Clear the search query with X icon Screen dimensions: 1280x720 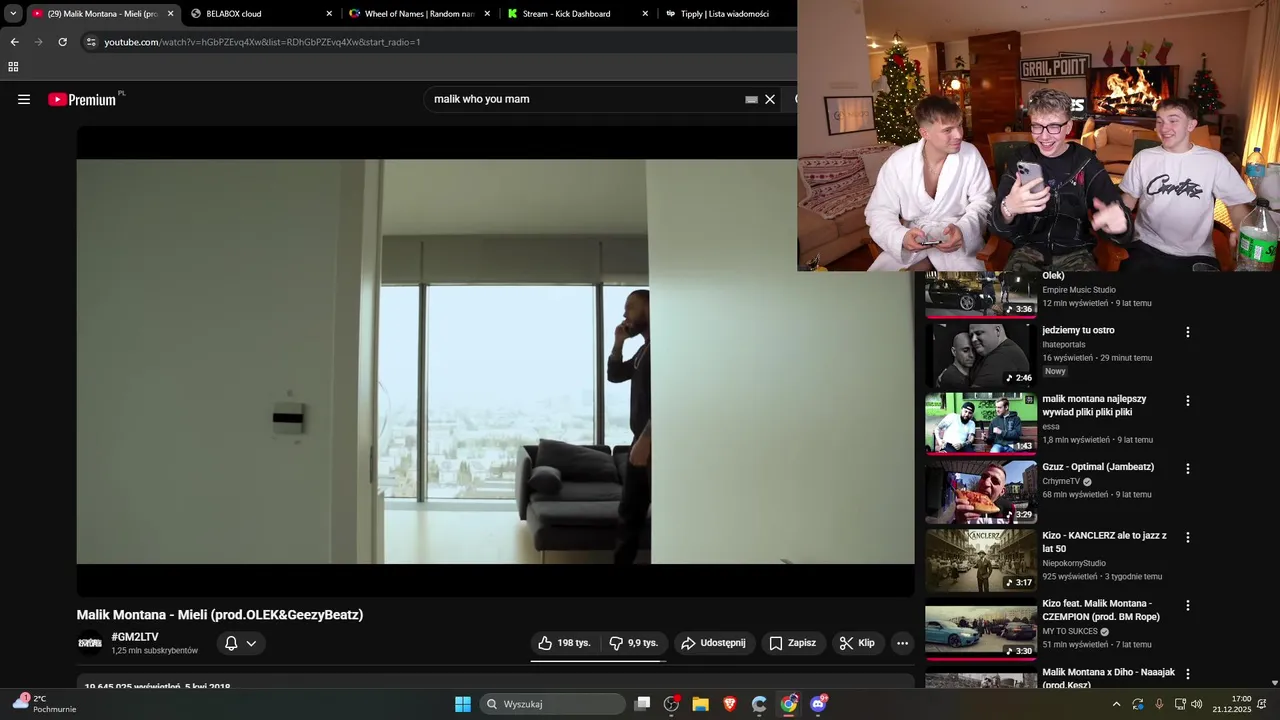pyautogui.click(x=770, y=99)
